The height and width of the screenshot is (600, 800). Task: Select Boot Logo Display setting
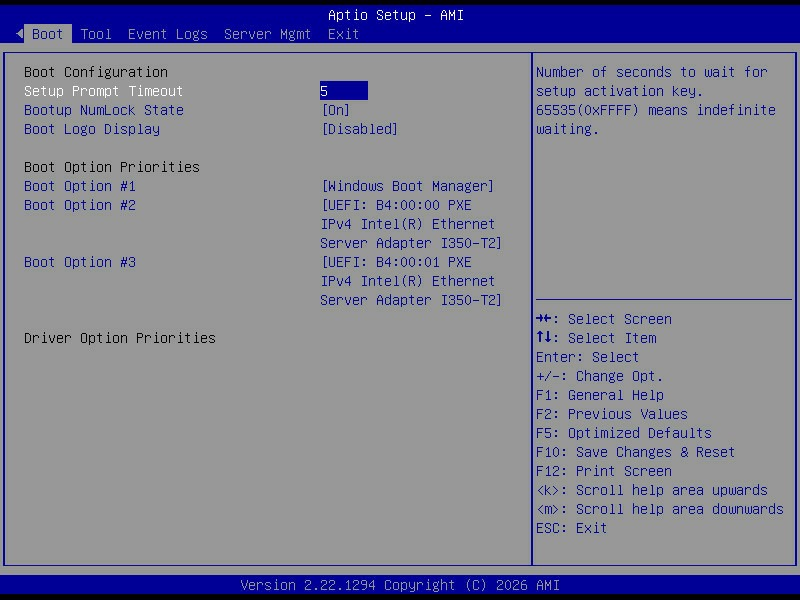(92, 129)
